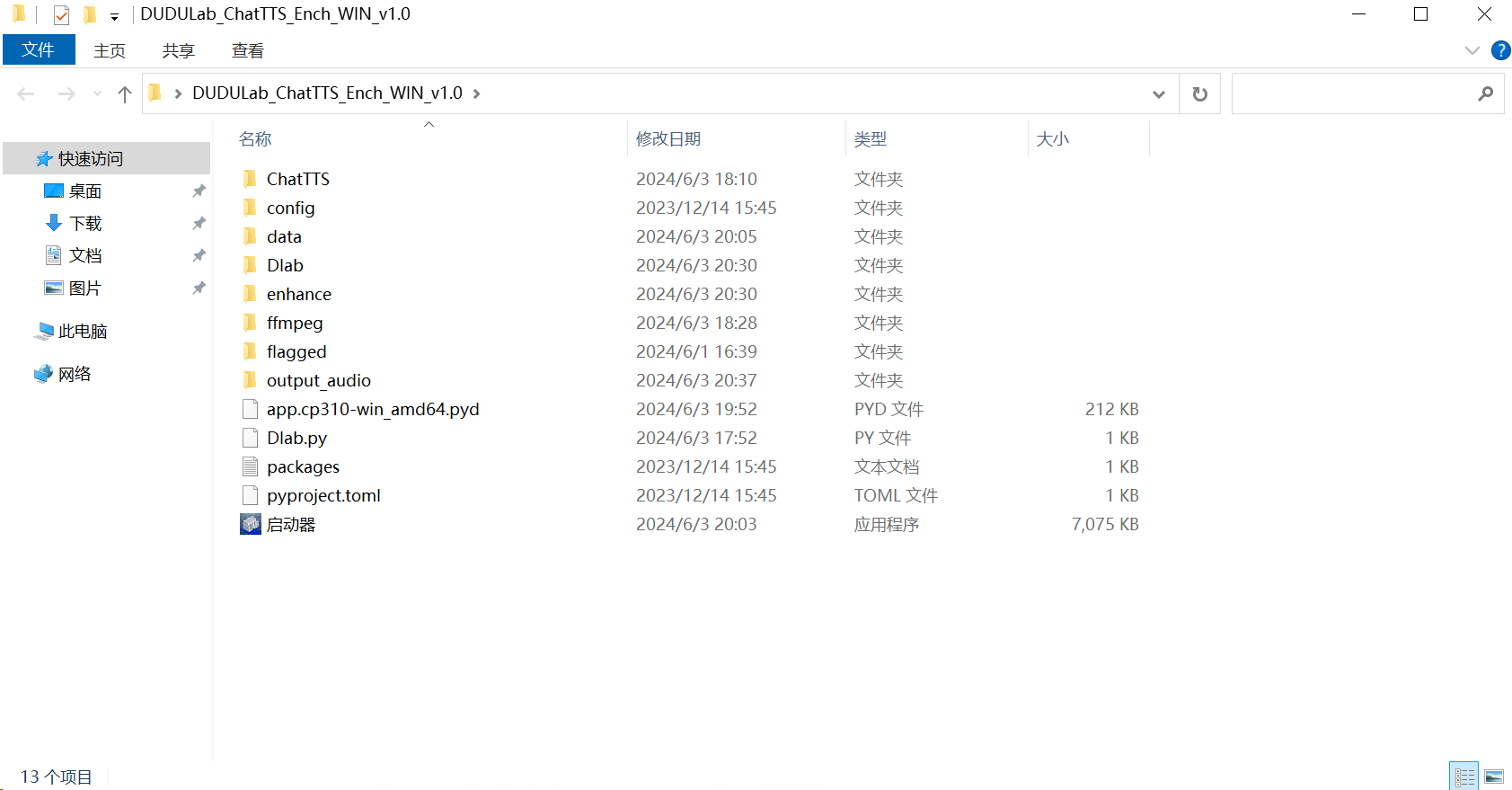Click the "7,075 KB" size cell
This screenshot has width=1512, height=790.
coord(1105,524)
